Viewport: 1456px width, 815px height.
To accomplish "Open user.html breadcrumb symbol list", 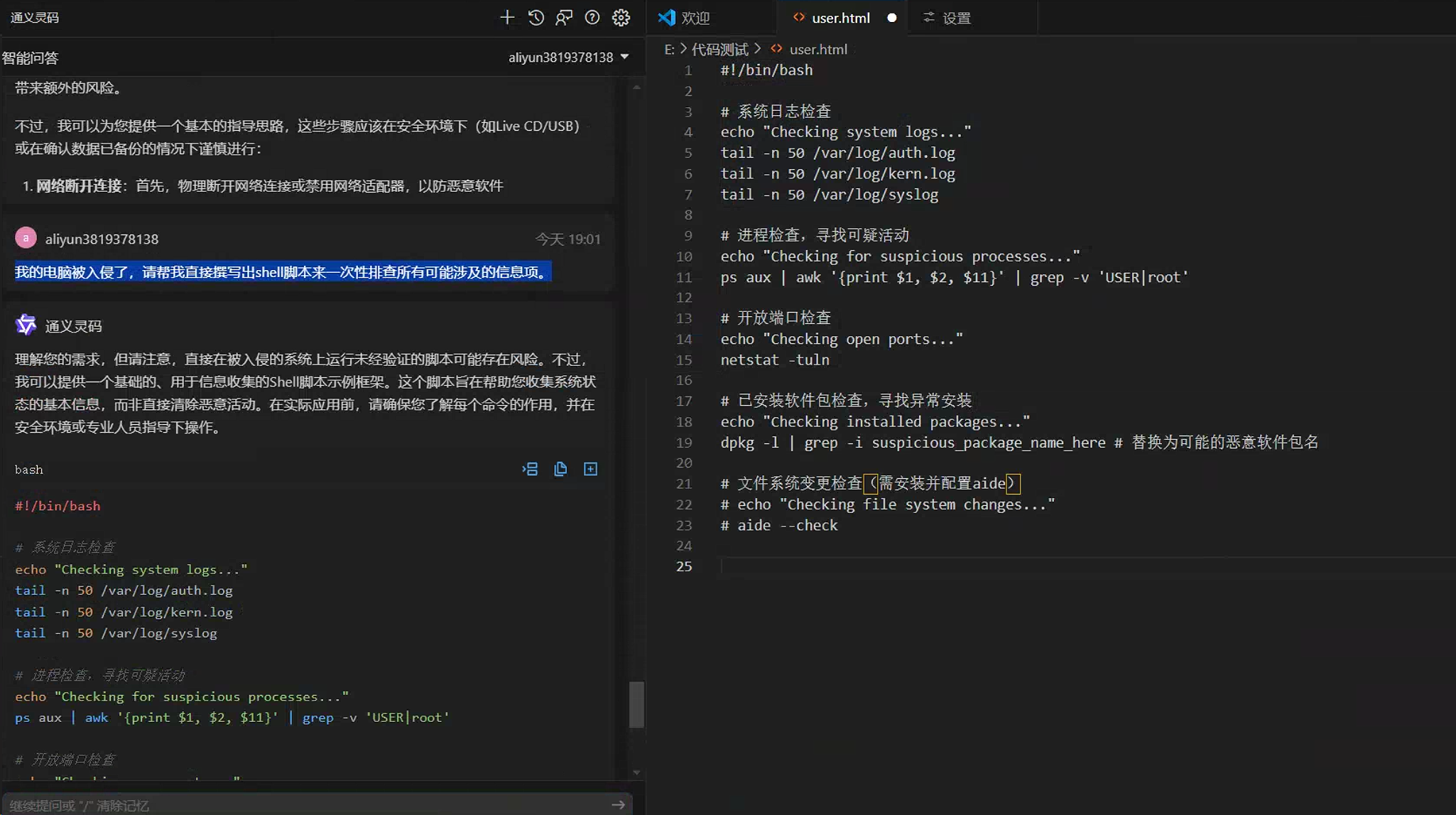I will 817,49.
